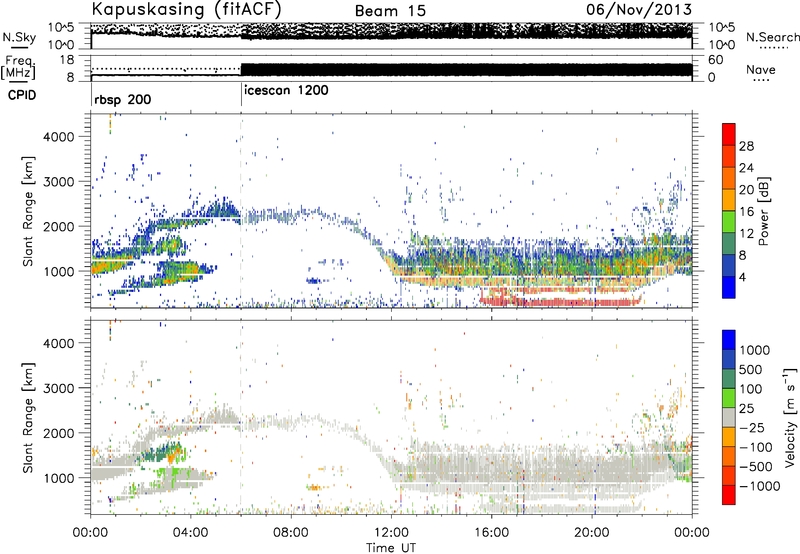
Task: Click the "100" velocity colorbar tick
Action: (751, 389)
